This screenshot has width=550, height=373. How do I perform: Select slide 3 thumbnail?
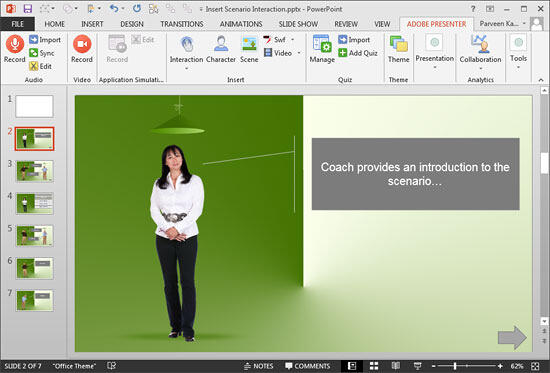click(34, 171)
